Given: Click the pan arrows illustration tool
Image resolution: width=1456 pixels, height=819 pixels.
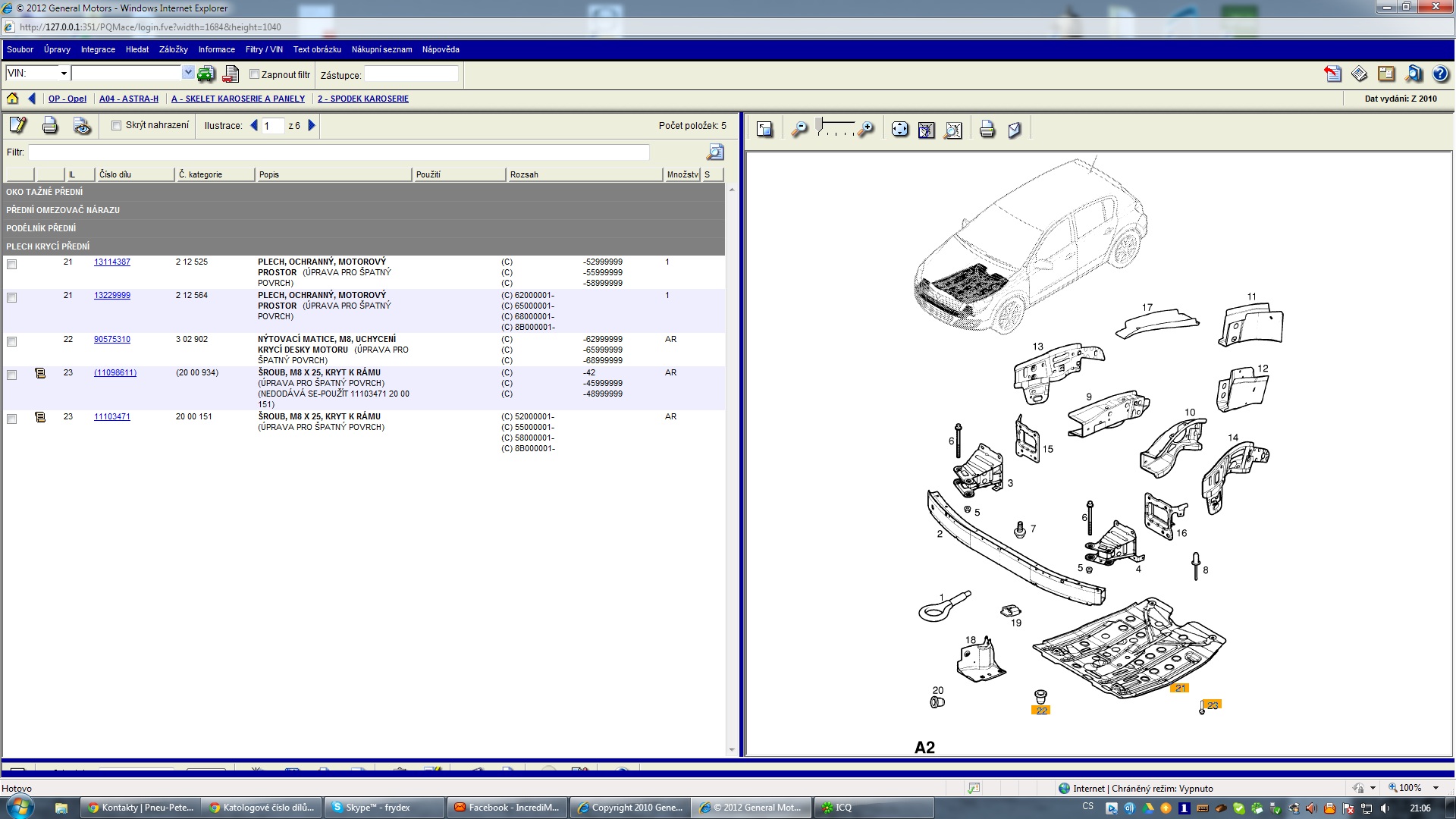Looking at the screenshot, I should tap(899, 130).
